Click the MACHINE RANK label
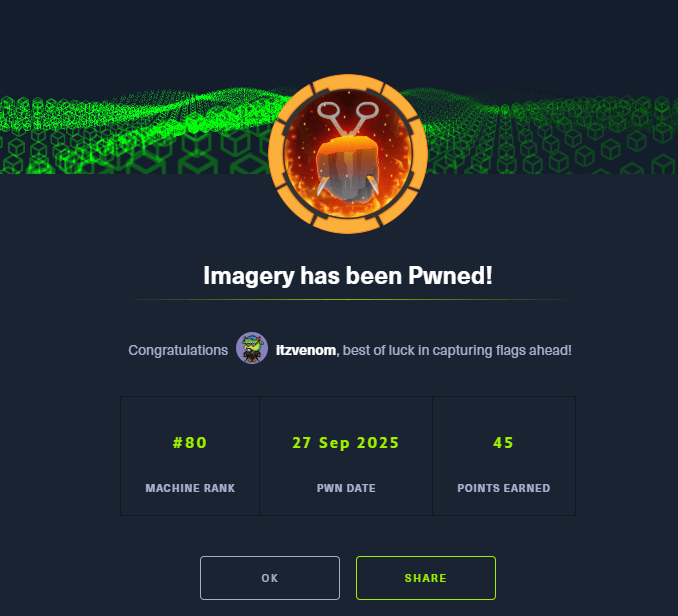The height and width of the screenshot is (616, 678). click(x=190, y=488)
